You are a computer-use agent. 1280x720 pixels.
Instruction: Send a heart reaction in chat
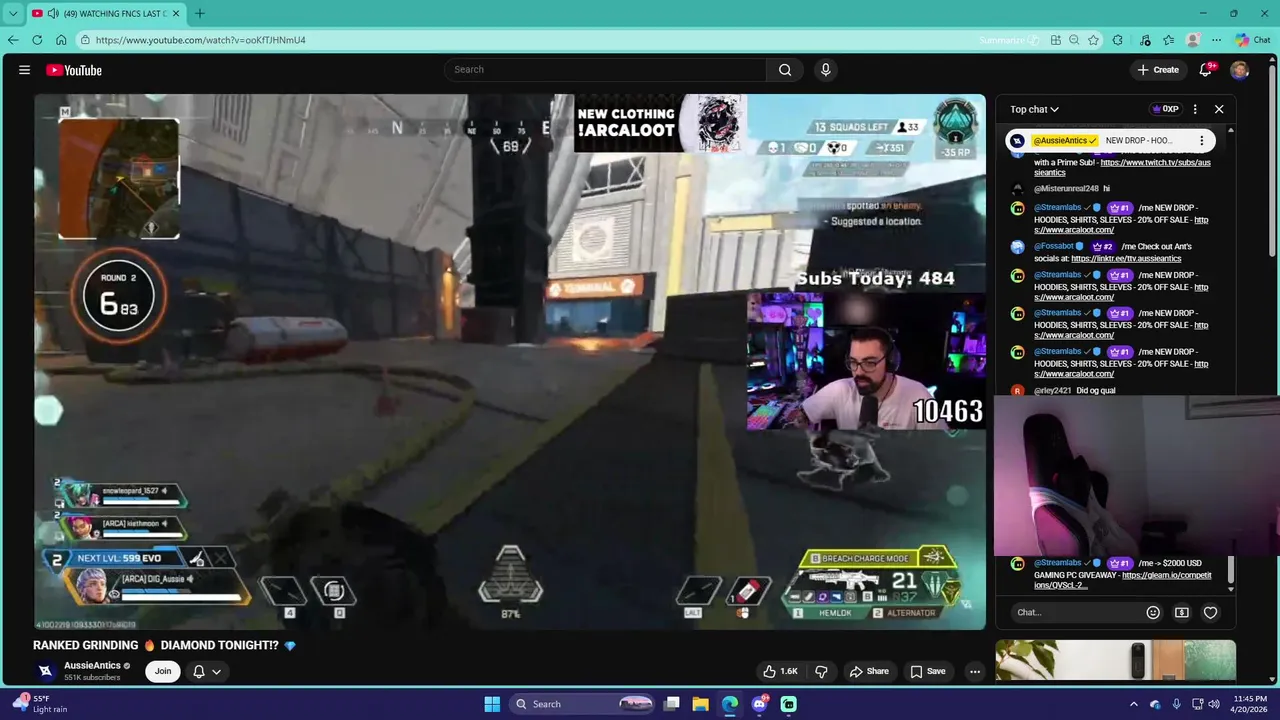pos(1210,612)
